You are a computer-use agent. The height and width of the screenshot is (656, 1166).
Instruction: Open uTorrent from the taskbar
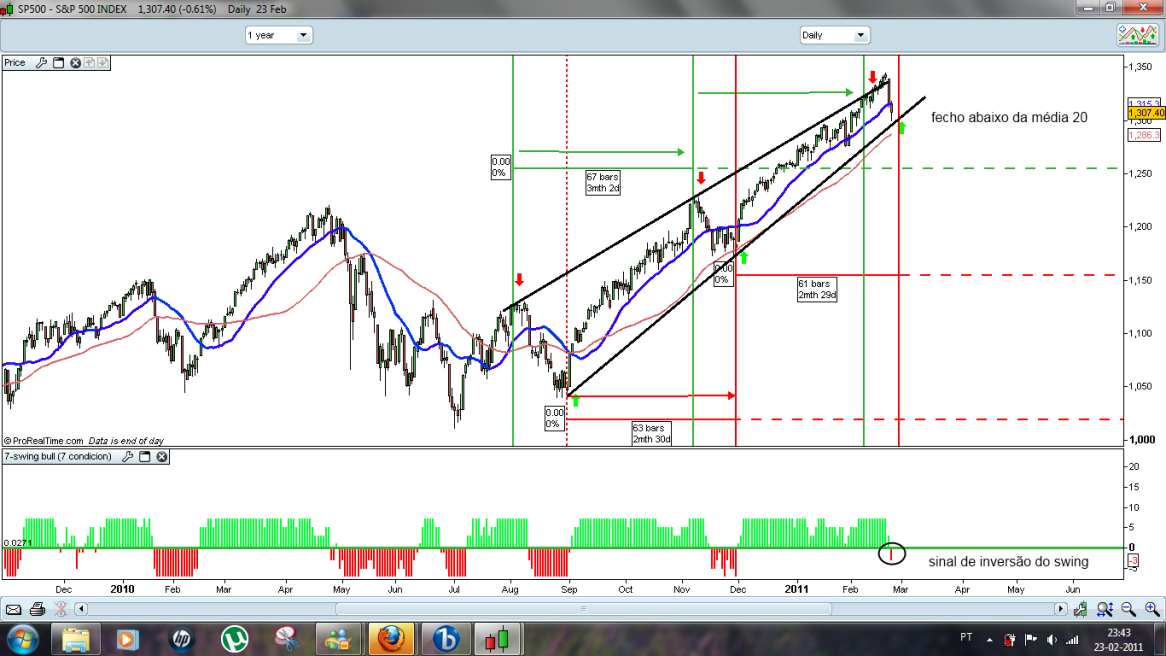(234, 640)
